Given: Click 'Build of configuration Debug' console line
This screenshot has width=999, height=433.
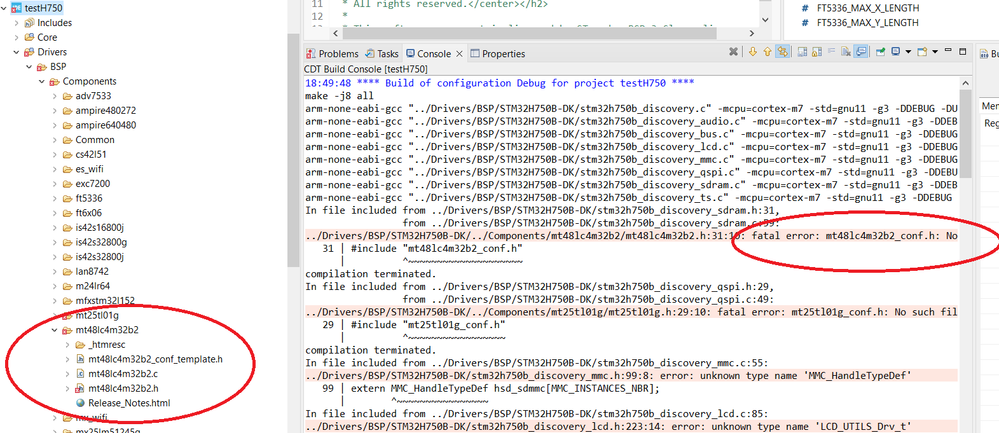Looking at the screenshot, I should click(x=499, y=83).
